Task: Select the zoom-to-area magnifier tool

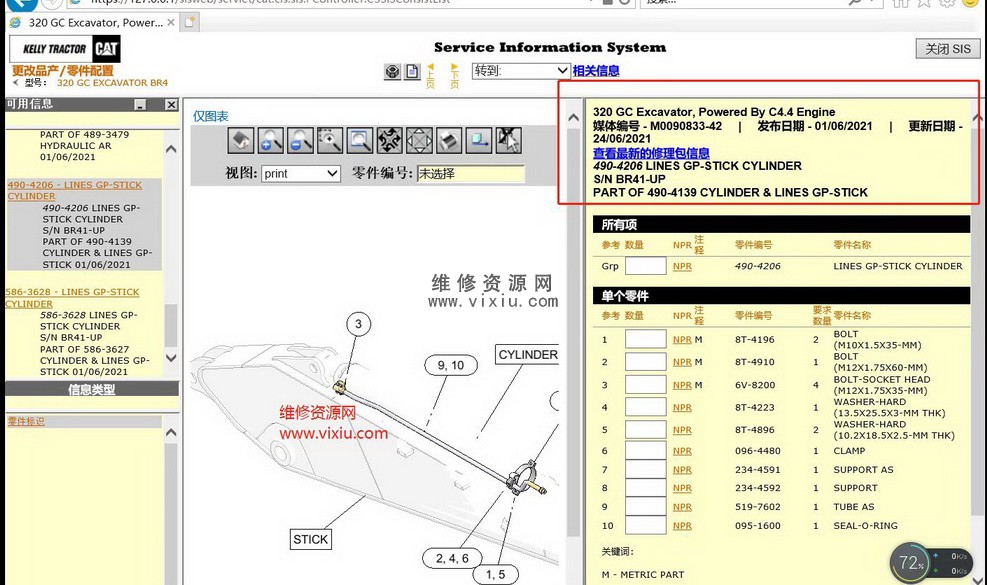Action: pyautogui.click(x=330, y=140)
